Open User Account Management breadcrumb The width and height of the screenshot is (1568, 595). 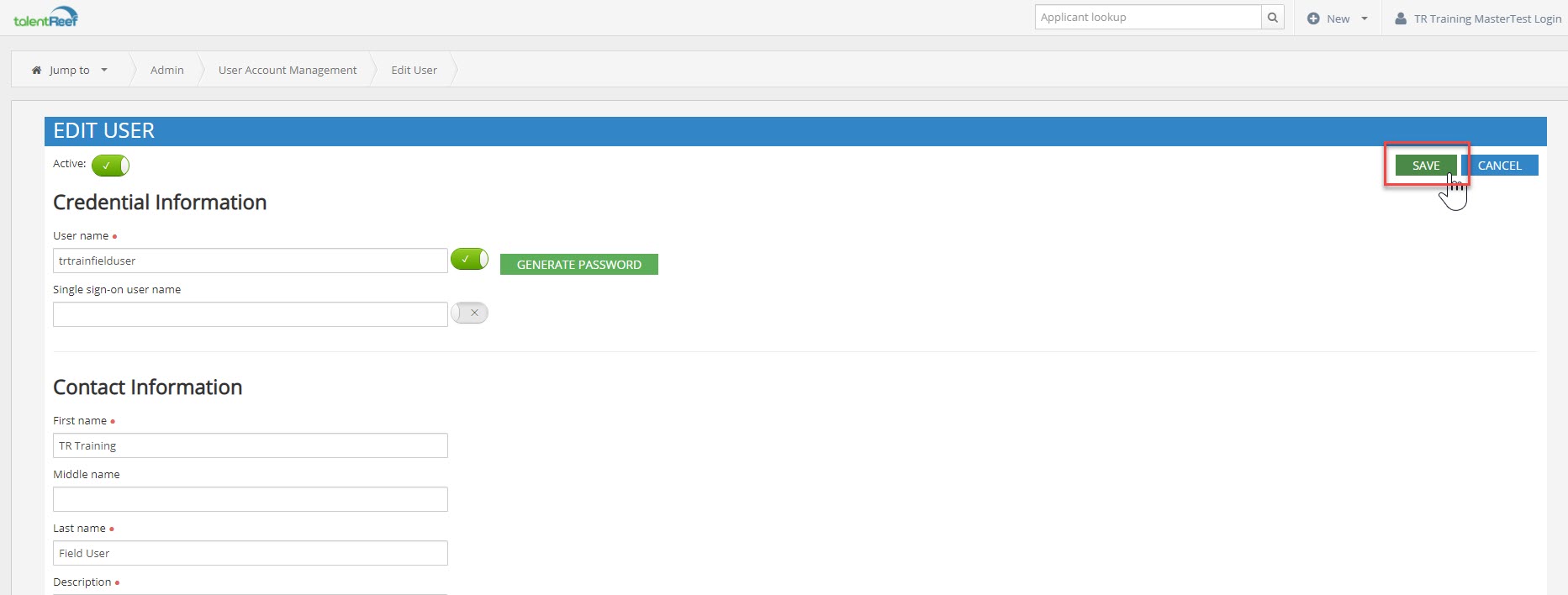point(288,71)
